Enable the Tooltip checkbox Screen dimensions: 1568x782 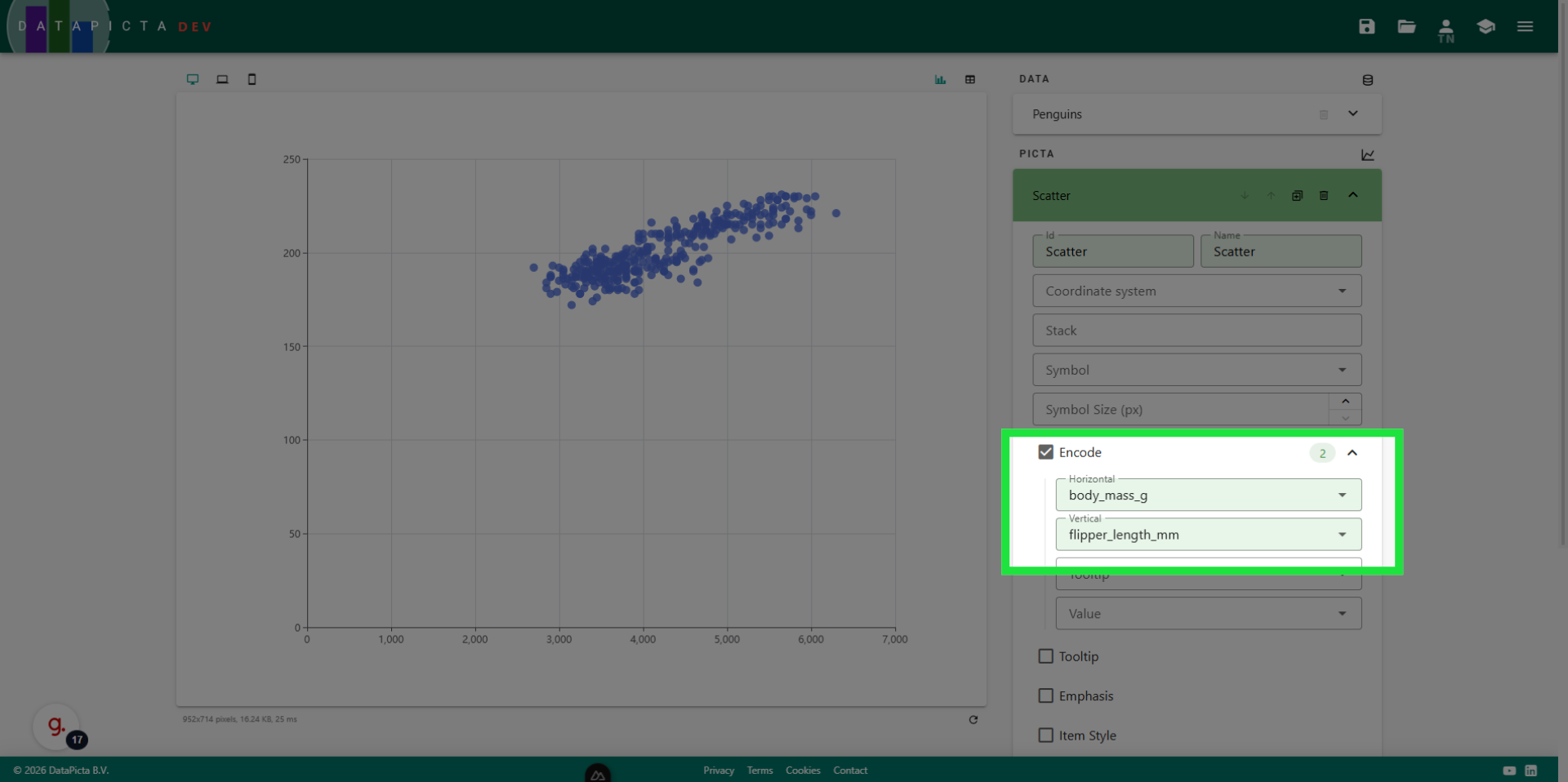pos(1045,656)
